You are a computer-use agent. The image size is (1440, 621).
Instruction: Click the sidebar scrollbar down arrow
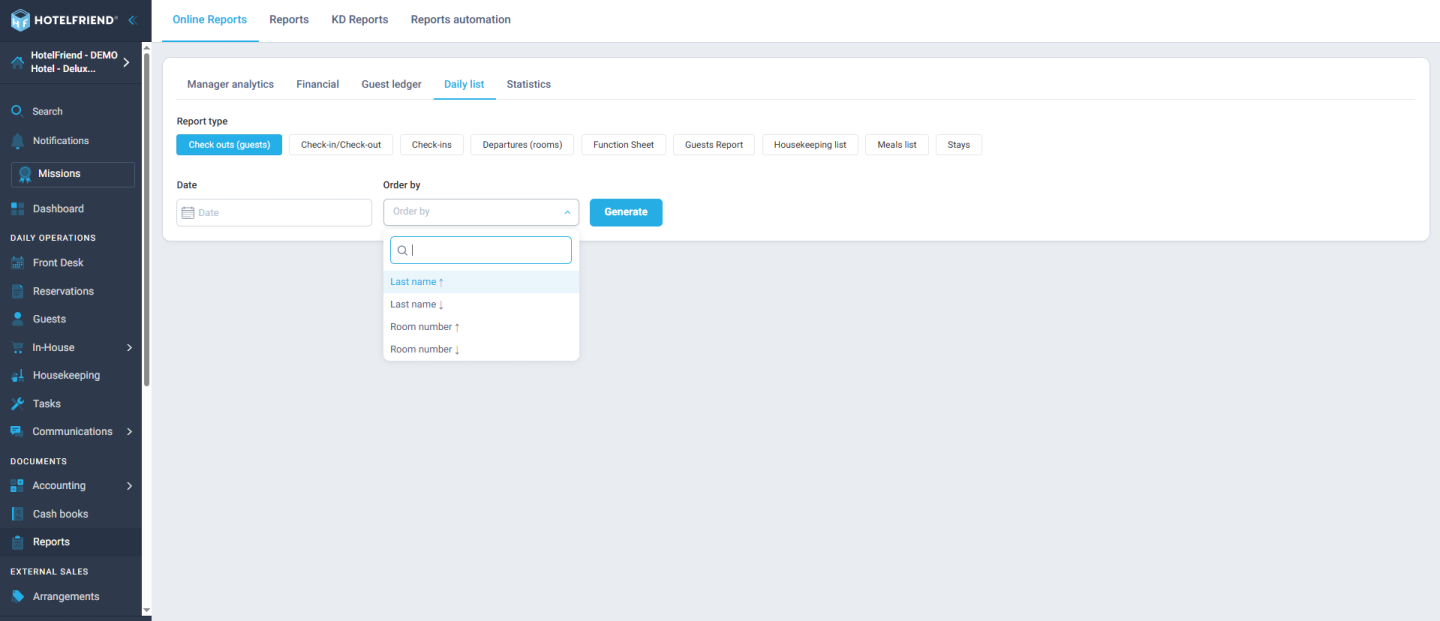coord(147,609)
